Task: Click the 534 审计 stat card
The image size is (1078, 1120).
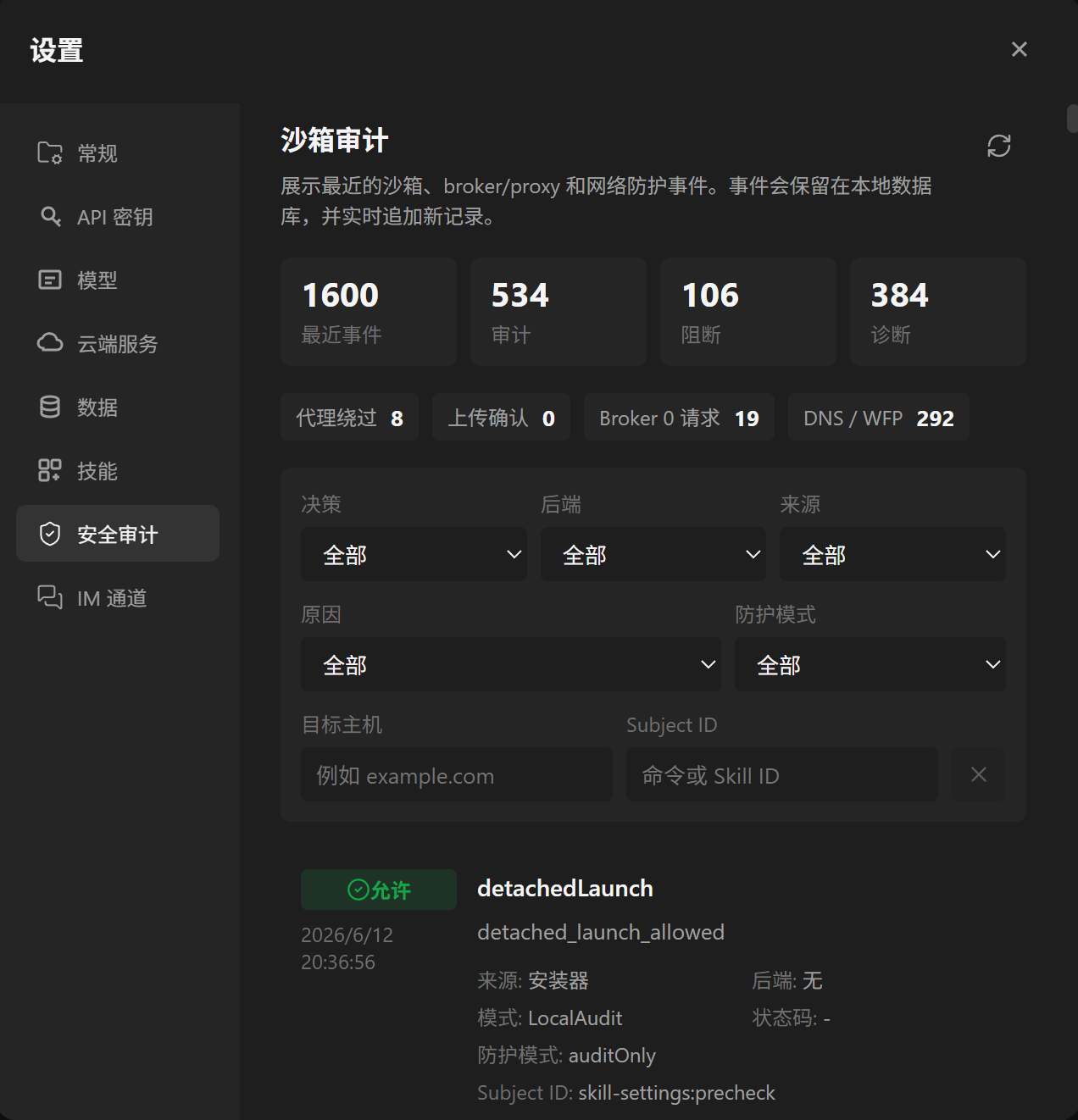Action: click(558, 312)
